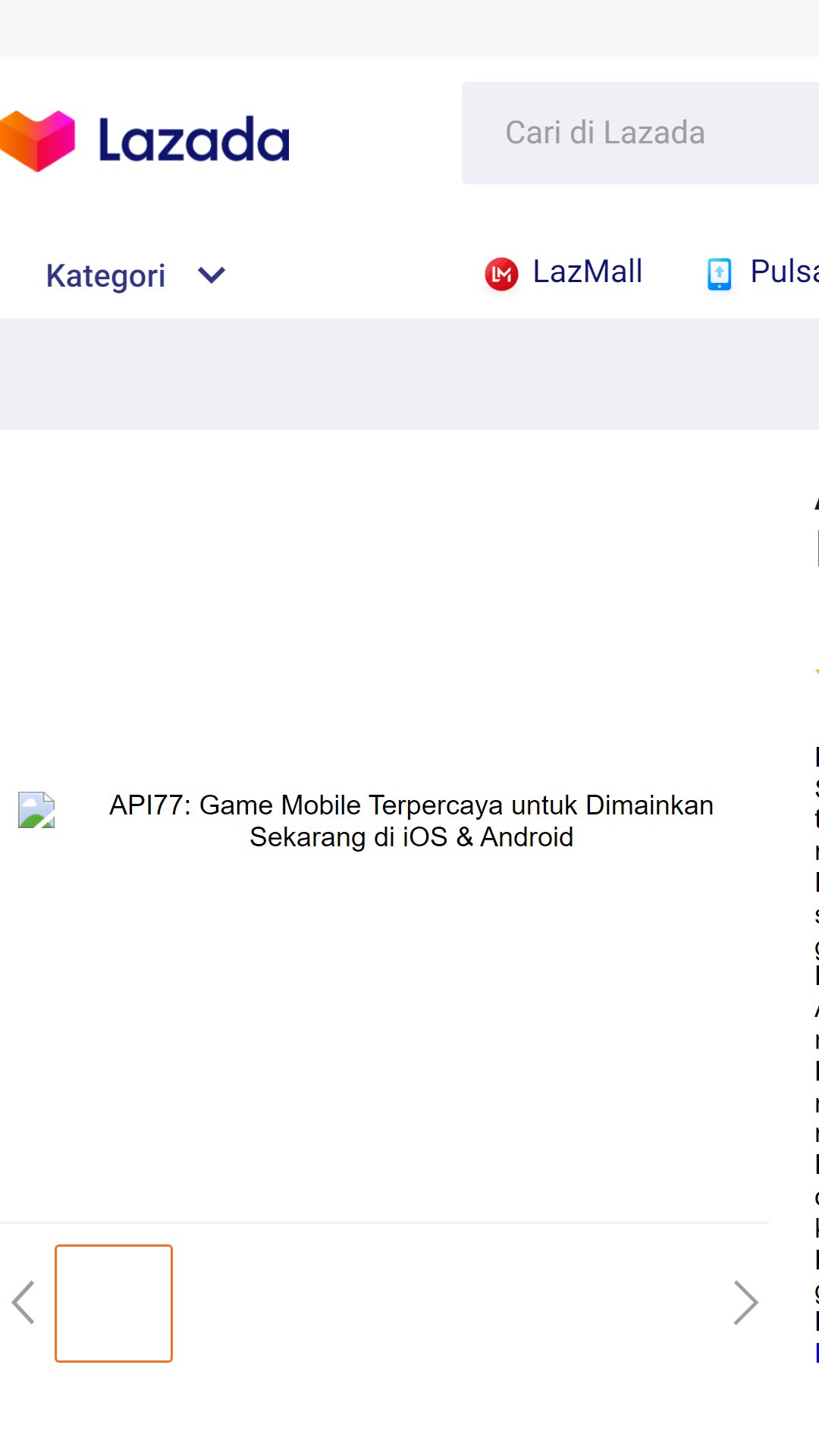Expand the Kategori dropdown chevron

(x=212, y=275)
